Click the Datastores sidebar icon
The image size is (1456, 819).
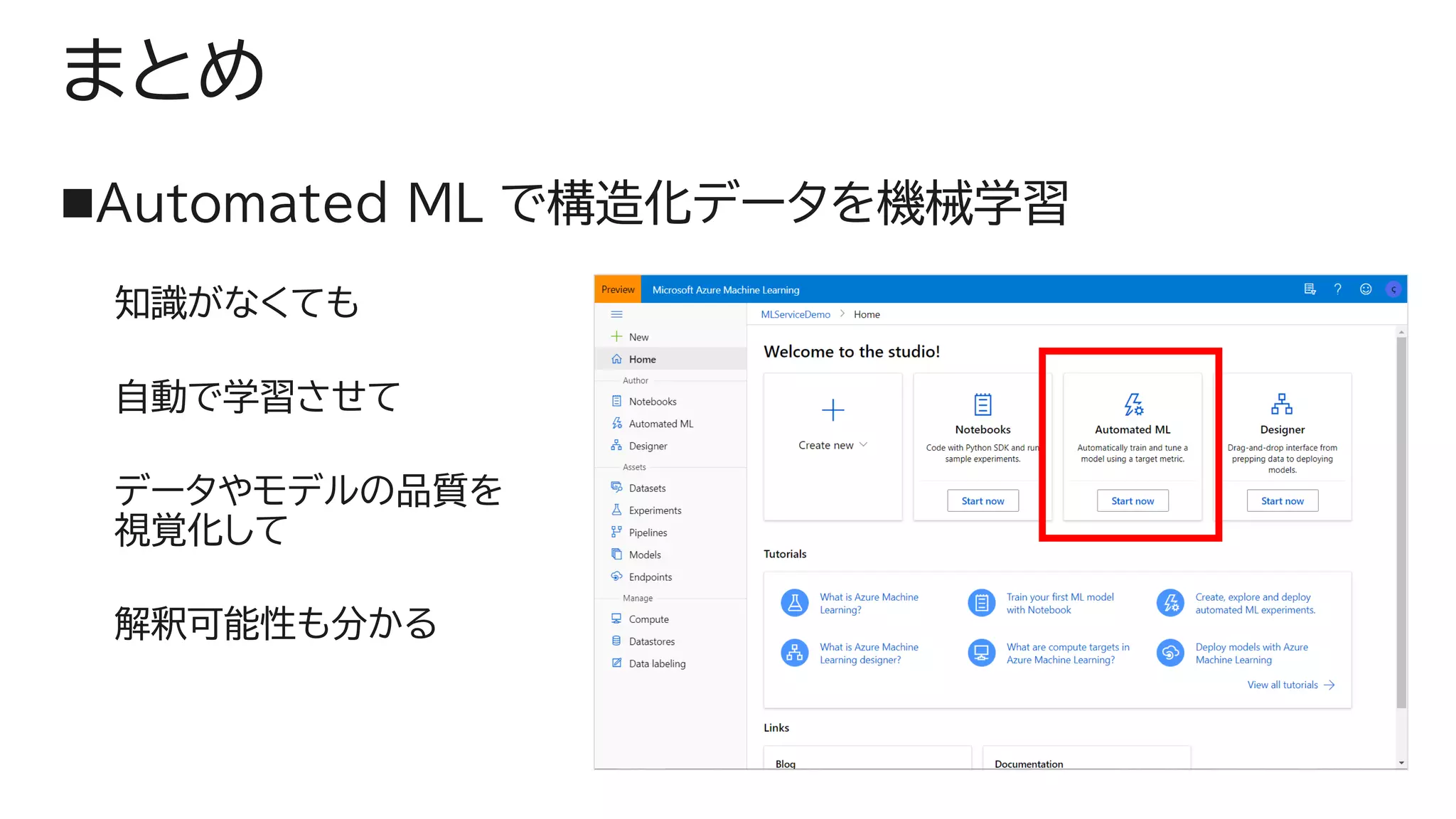[x=616, y=641]
